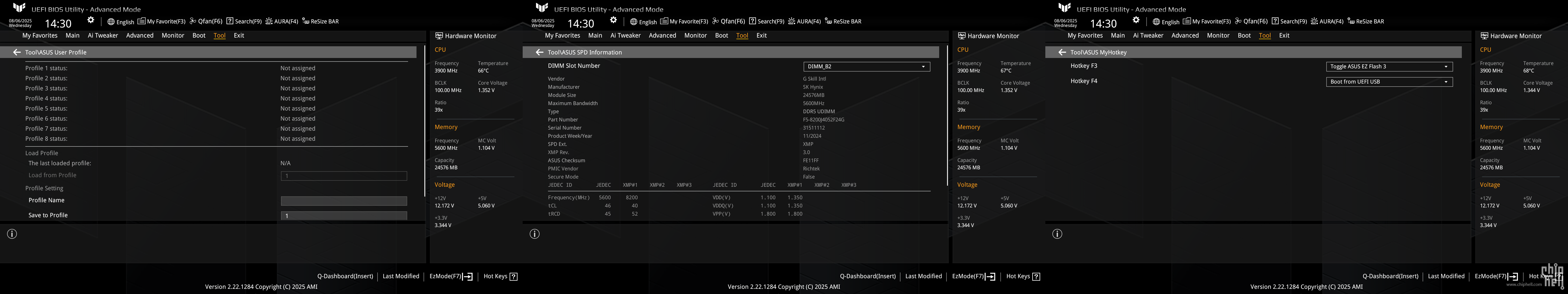Click the Load from Profile input field
Image resolution: width=1568 pixels, height=294 pixels.
point(344,176)
